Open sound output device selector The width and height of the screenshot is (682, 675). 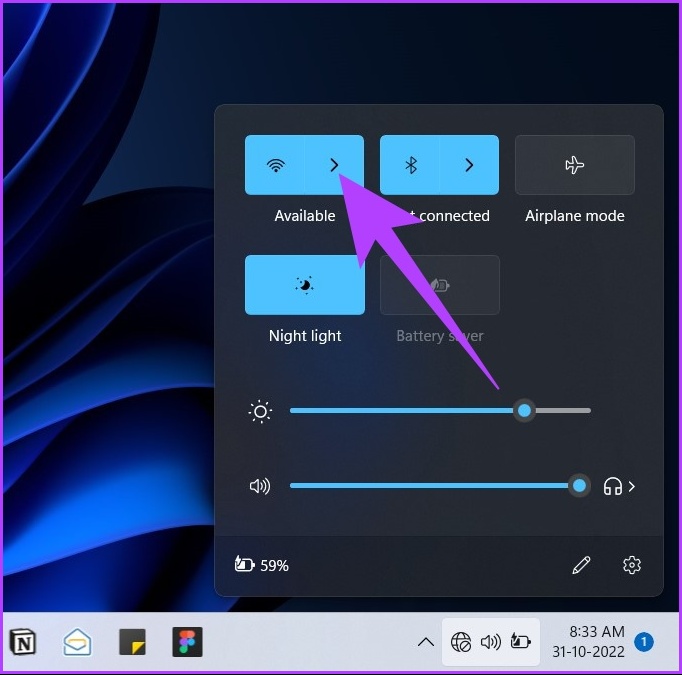[x=620, y=486]
